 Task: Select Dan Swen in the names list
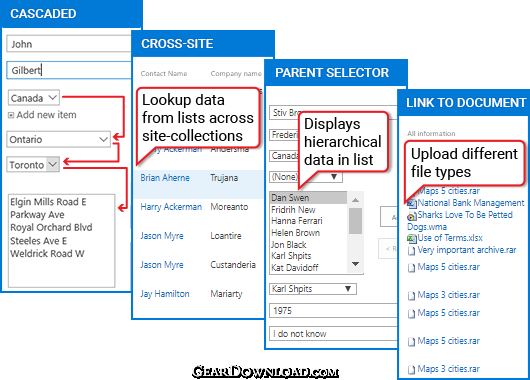point(308,197)
